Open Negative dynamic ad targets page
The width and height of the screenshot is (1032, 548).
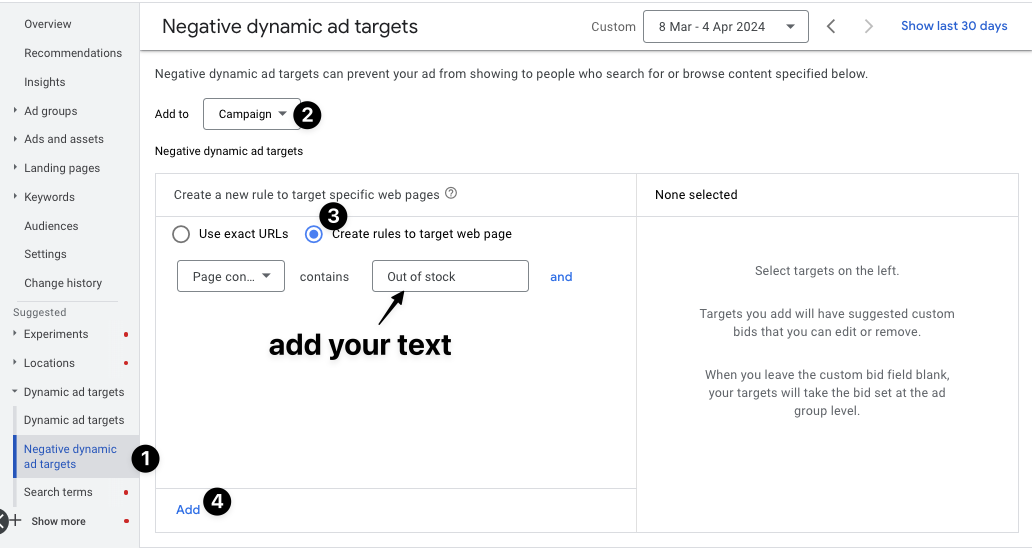pyautogui.click(x=70, y=457)
